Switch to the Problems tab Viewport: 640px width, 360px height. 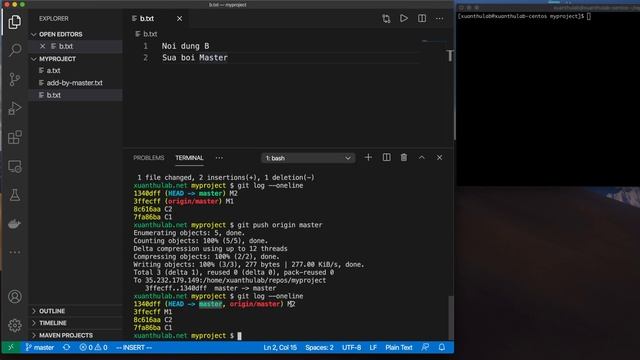pos(149,158)
